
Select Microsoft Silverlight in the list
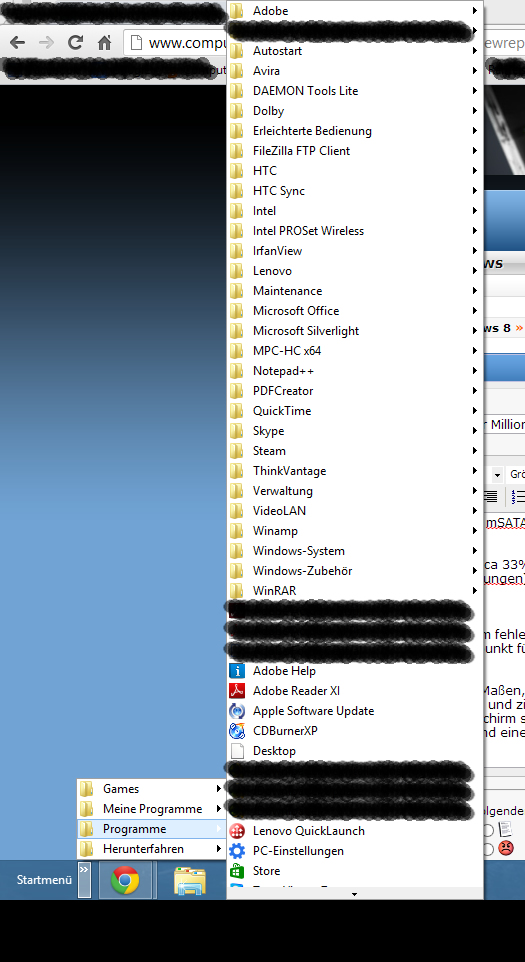(355, 331)
